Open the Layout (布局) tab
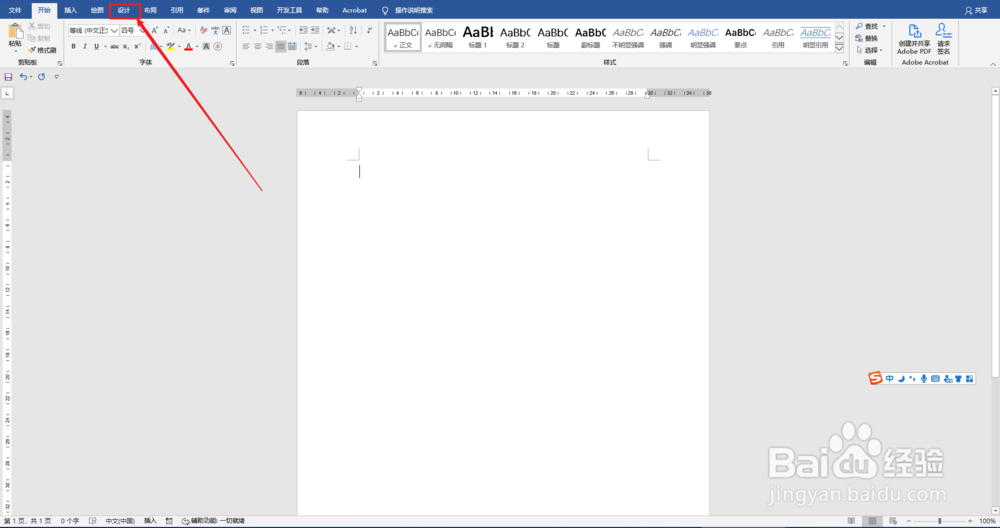The height and width of the screenshot is (528, 1000). pyautogui.click(x=150, y=10)
